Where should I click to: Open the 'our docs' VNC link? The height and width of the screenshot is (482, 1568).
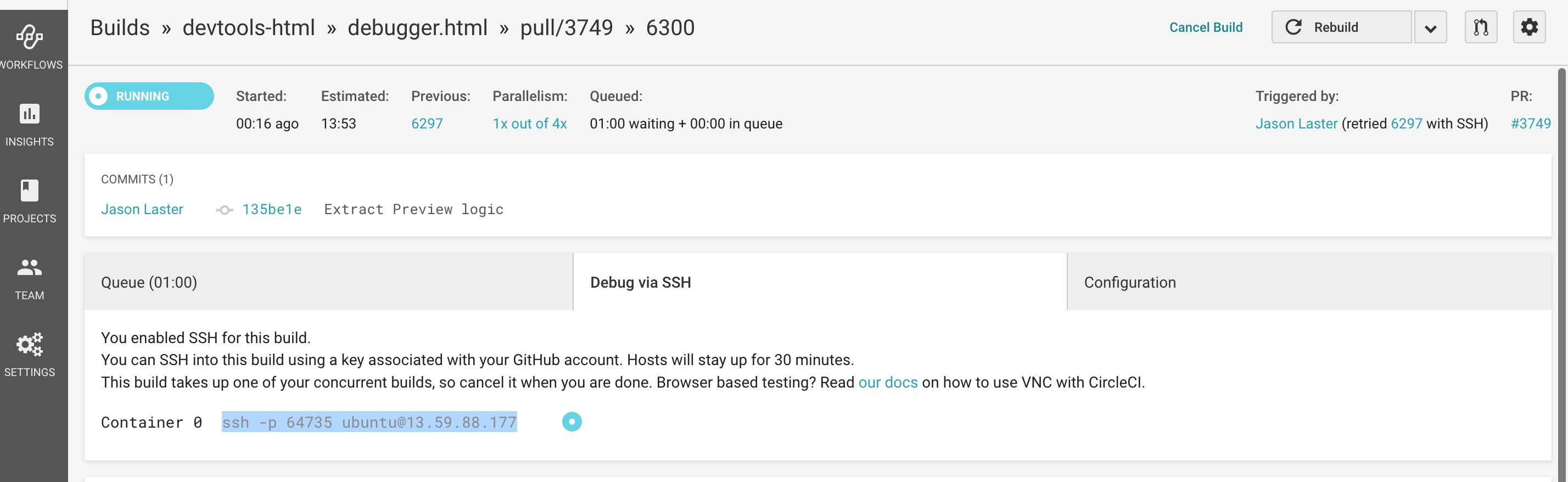pos(887,382)
